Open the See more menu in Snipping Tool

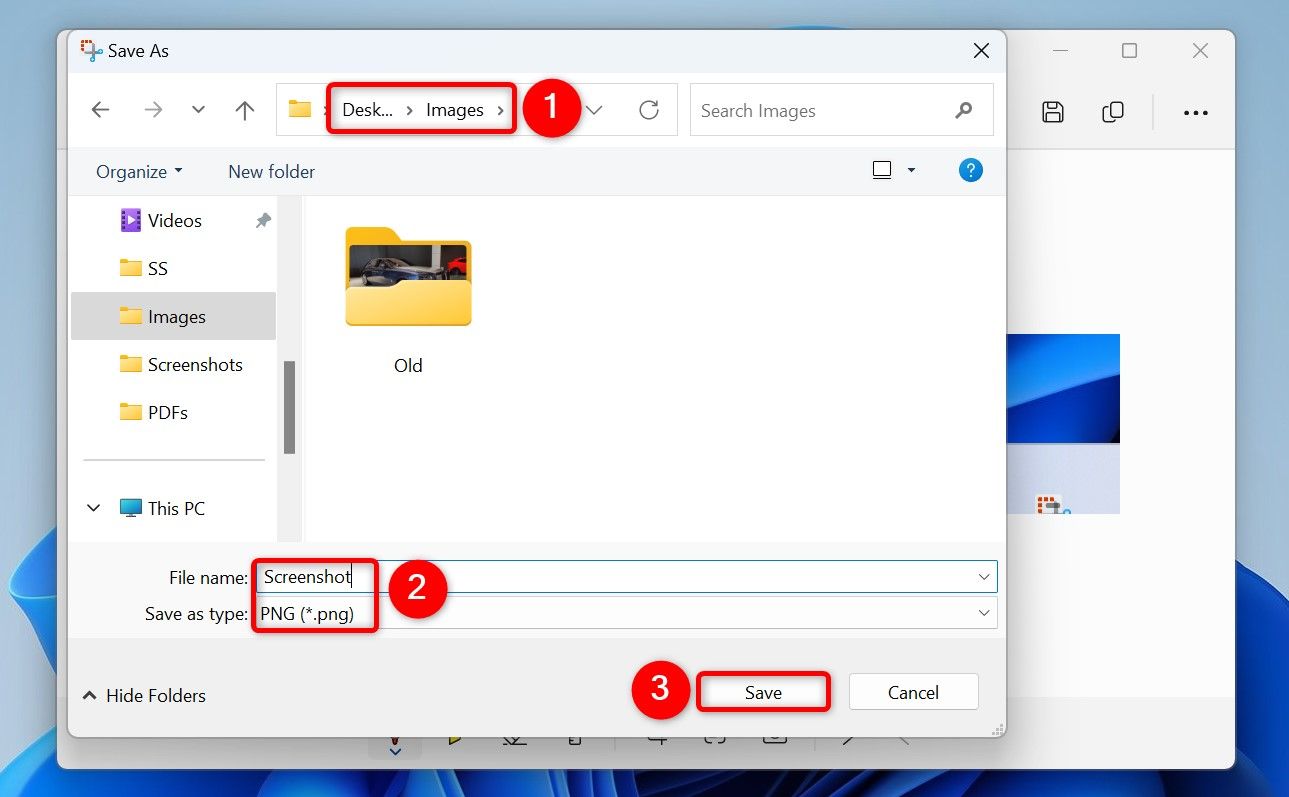tap(1195, 112)
